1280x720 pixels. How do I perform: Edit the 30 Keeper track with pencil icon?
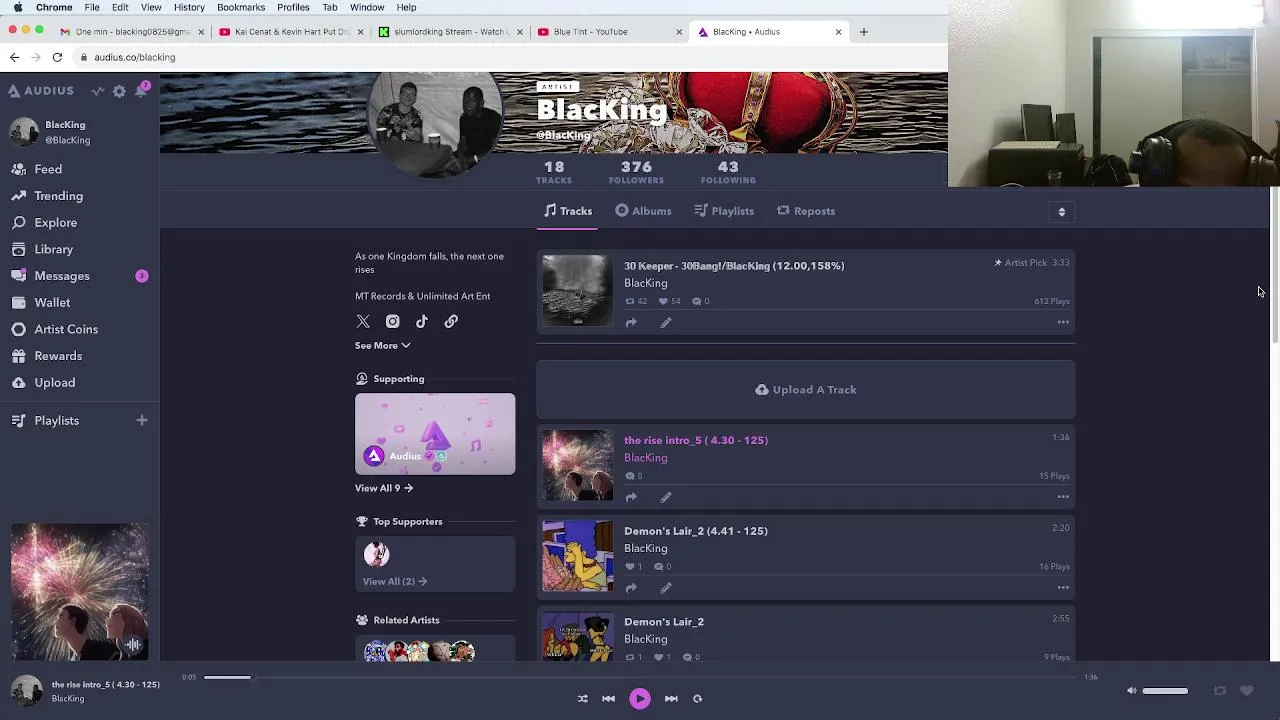click(x=666, y=322)
